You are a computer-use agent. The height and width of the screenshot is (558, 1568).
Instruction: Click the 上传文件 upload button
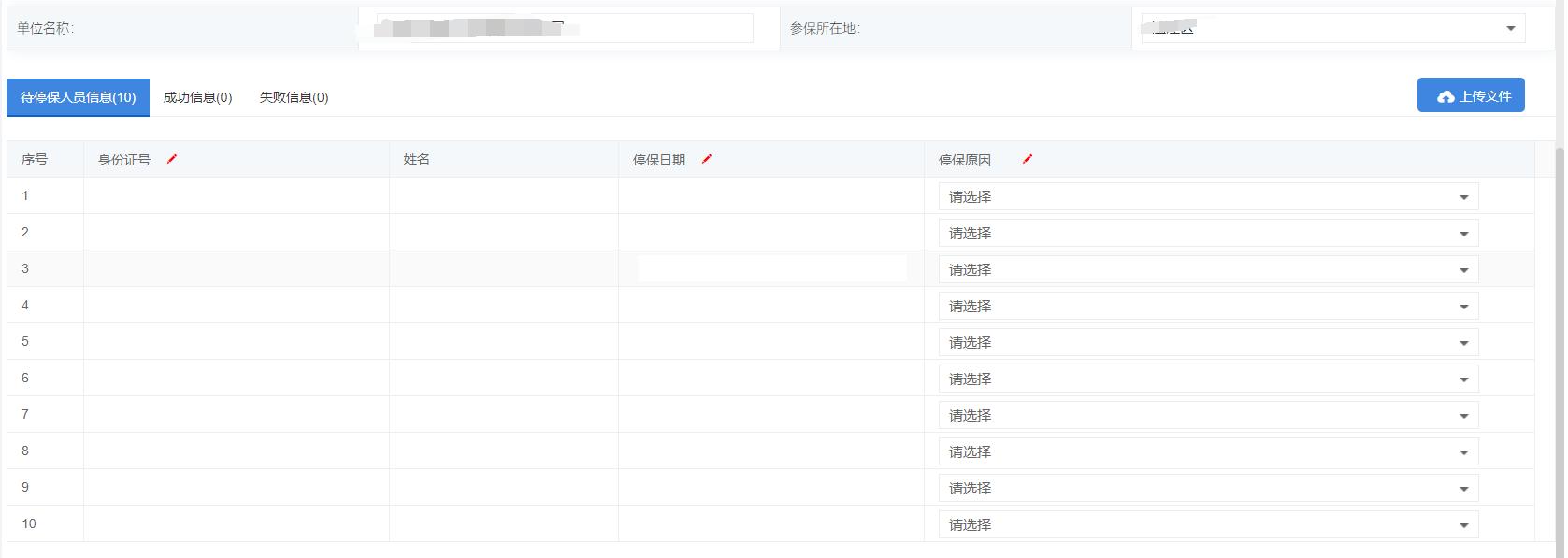(1471, 95)
